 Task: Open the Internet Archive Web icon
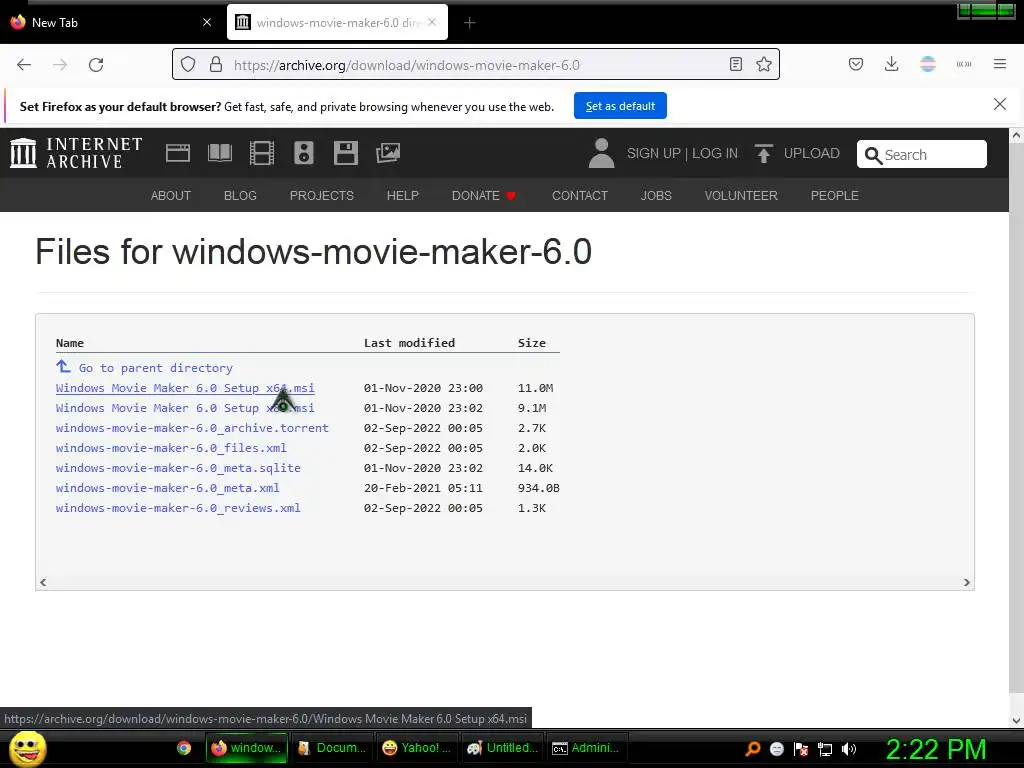point(178,153)
